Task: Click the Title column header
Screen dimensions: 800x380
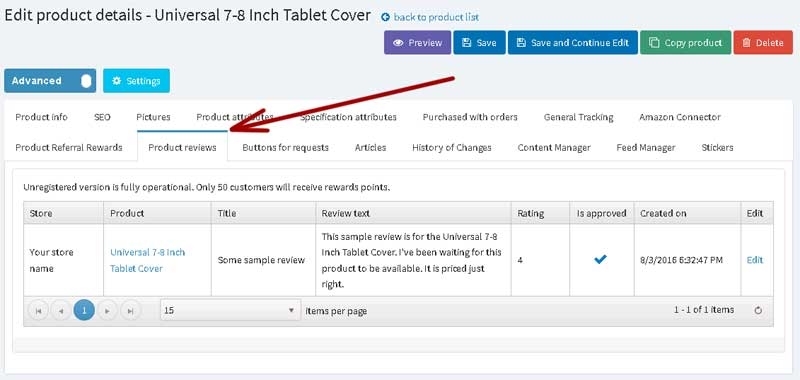Action: coord(264,213)
